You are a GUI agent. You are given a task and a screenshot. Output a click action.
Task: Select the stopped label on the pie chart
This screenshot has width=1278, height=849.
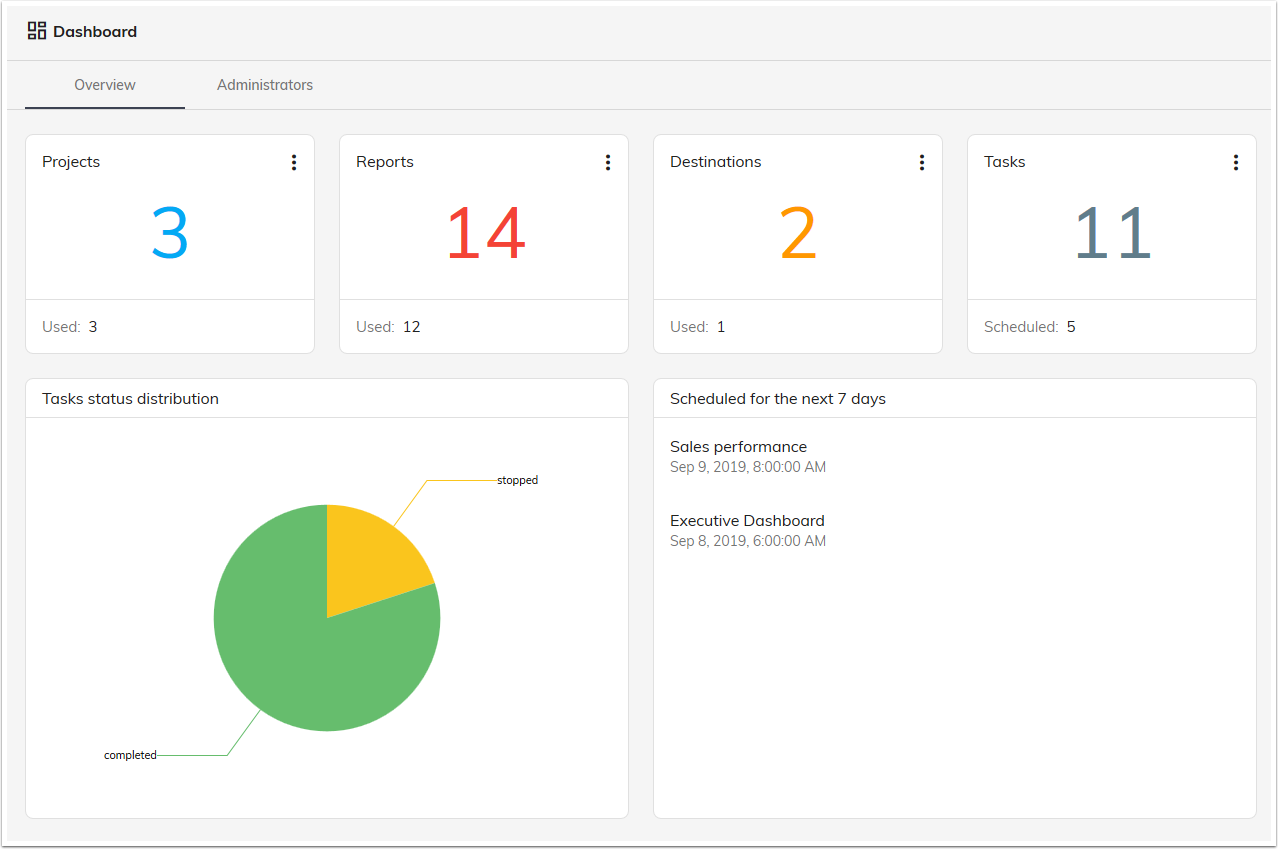pyautogui.click(x=518, y=480)
